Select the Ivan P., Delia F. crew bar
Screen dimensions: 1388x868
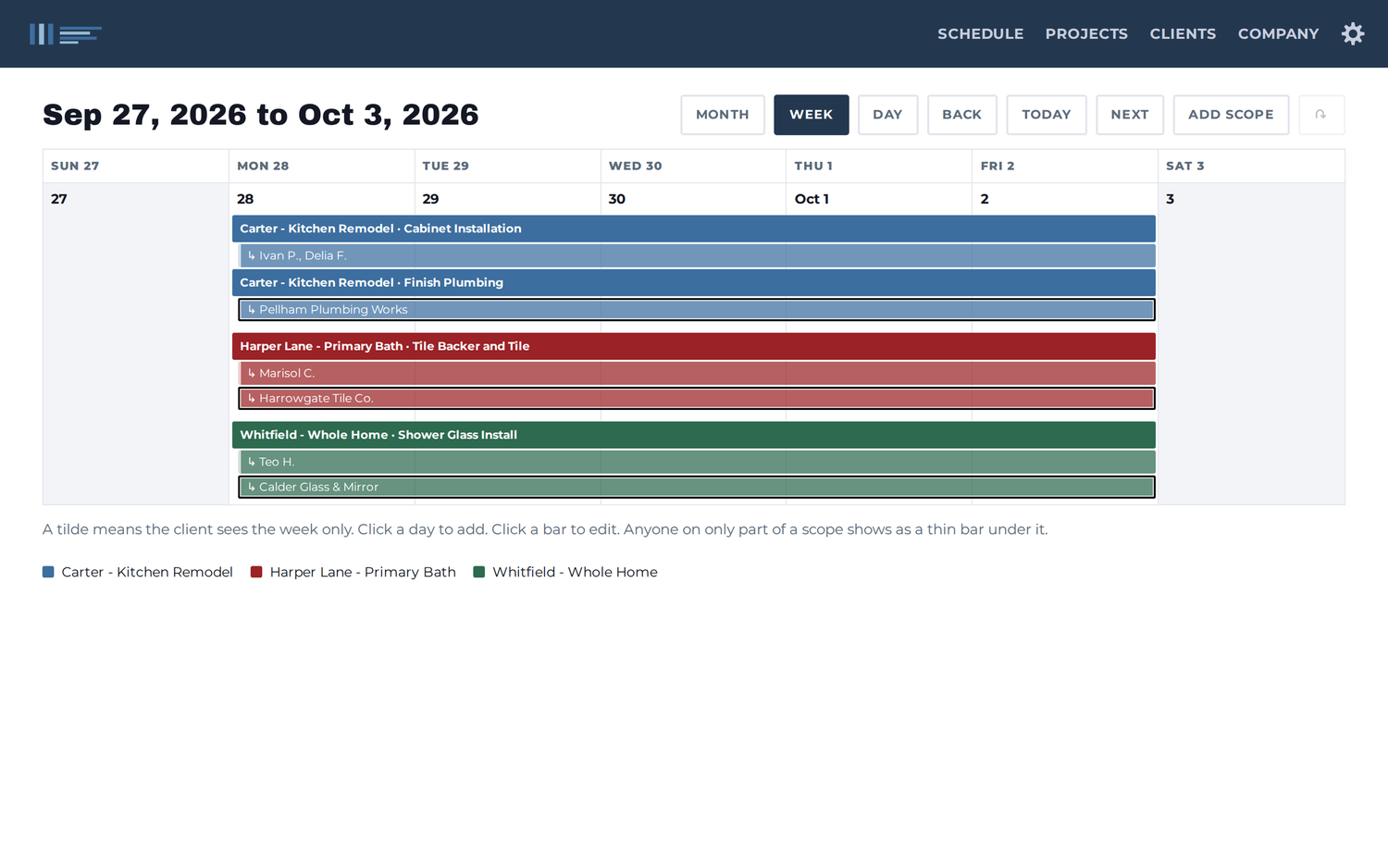(697, 255)
